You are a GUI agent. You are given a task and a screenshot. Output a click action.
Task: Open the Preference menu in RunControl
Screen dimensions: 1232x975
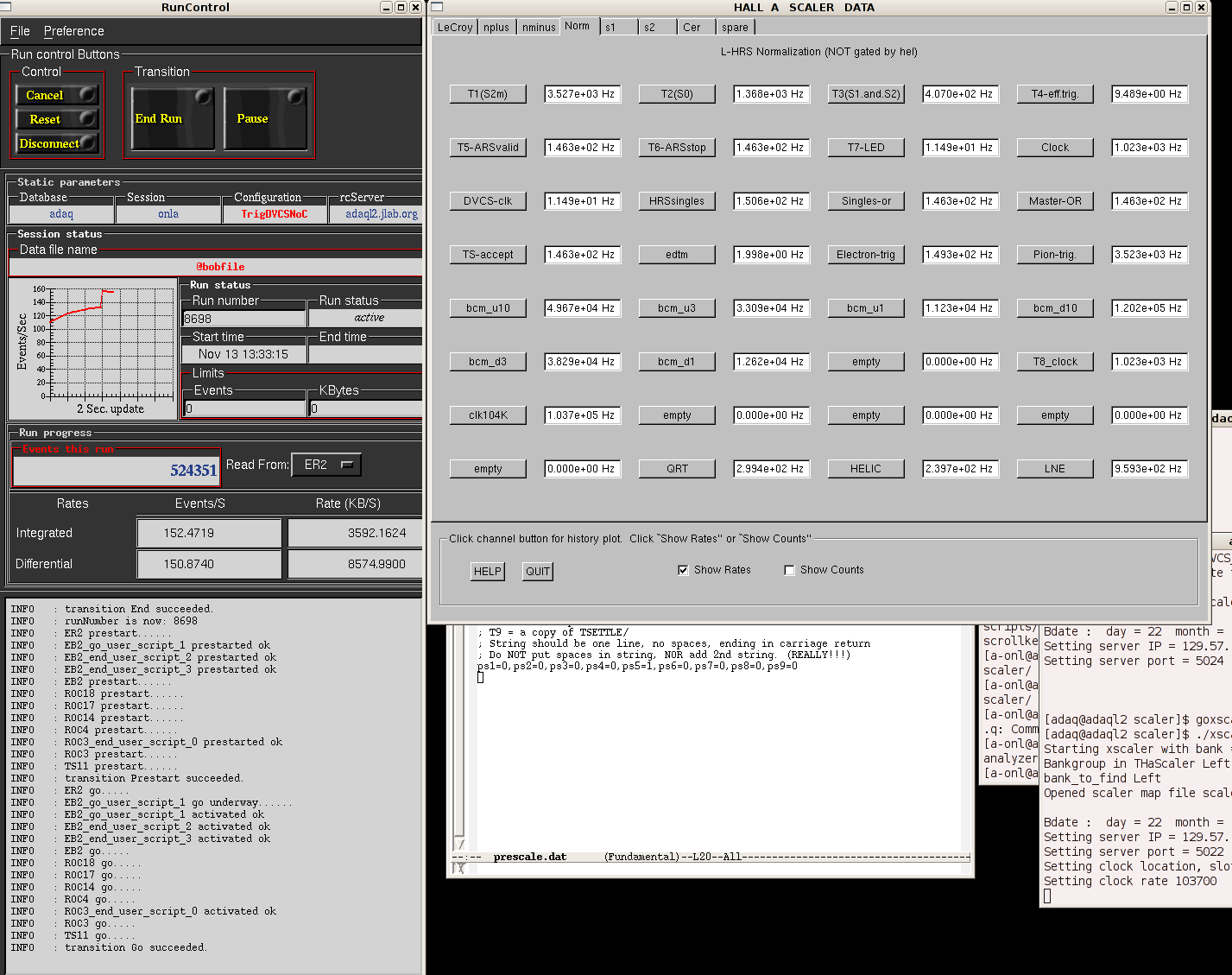(74, 31)
